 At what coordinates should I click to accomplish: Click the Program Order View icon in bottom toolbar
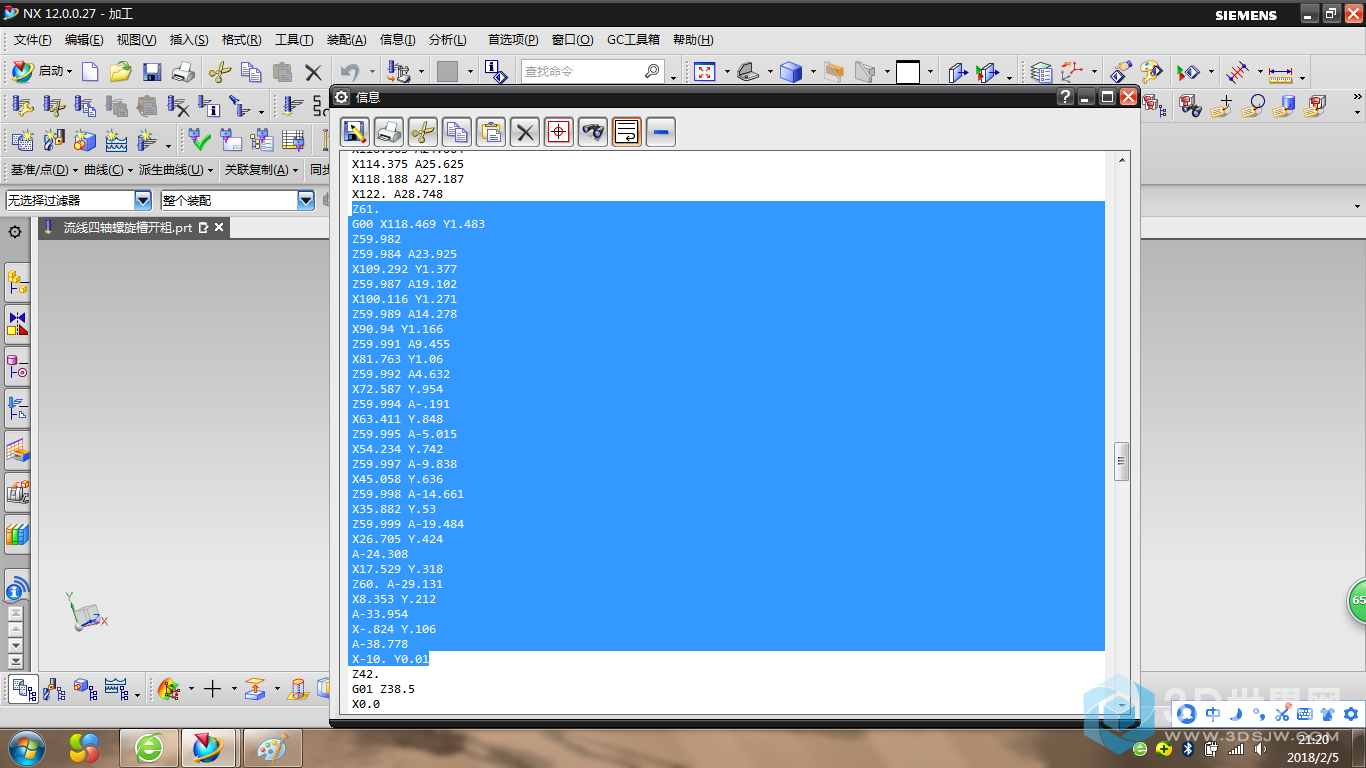click(24, 689)
